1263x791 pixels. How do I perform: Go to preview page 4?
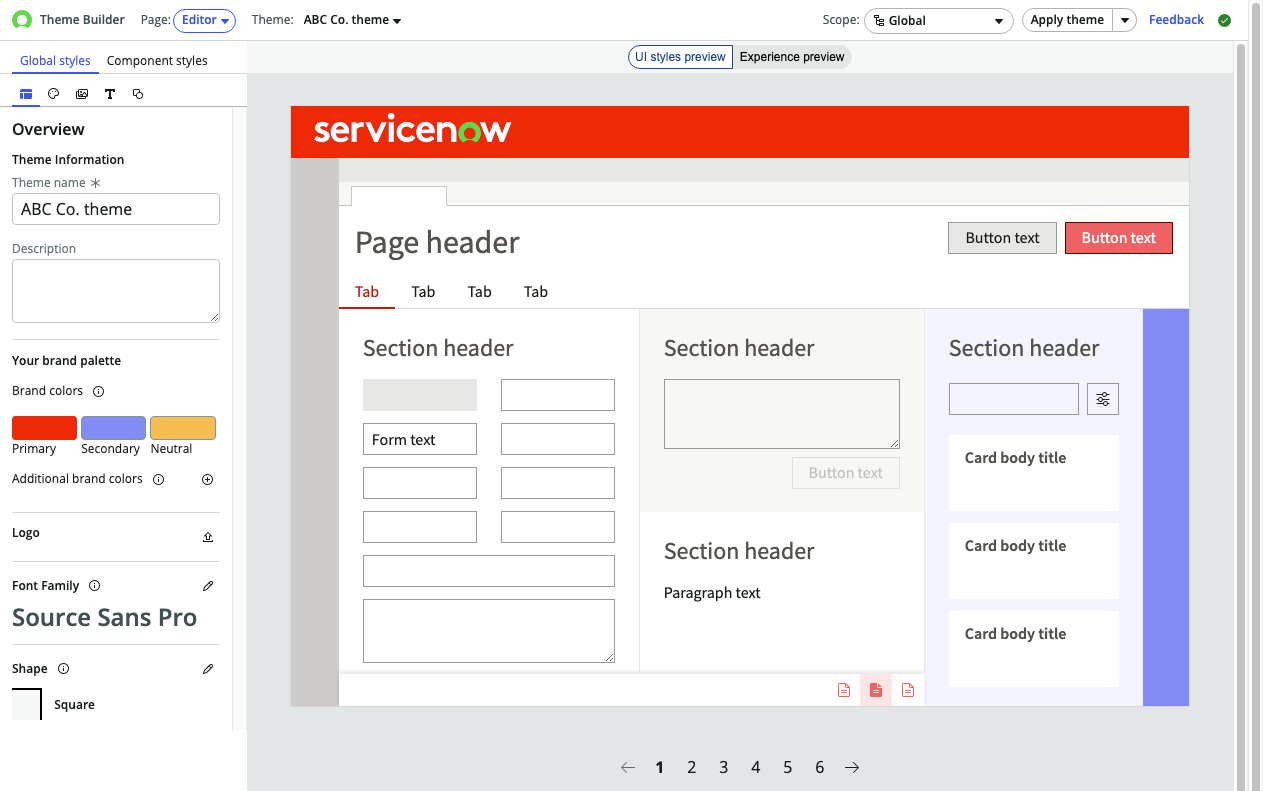click(755, 768)
